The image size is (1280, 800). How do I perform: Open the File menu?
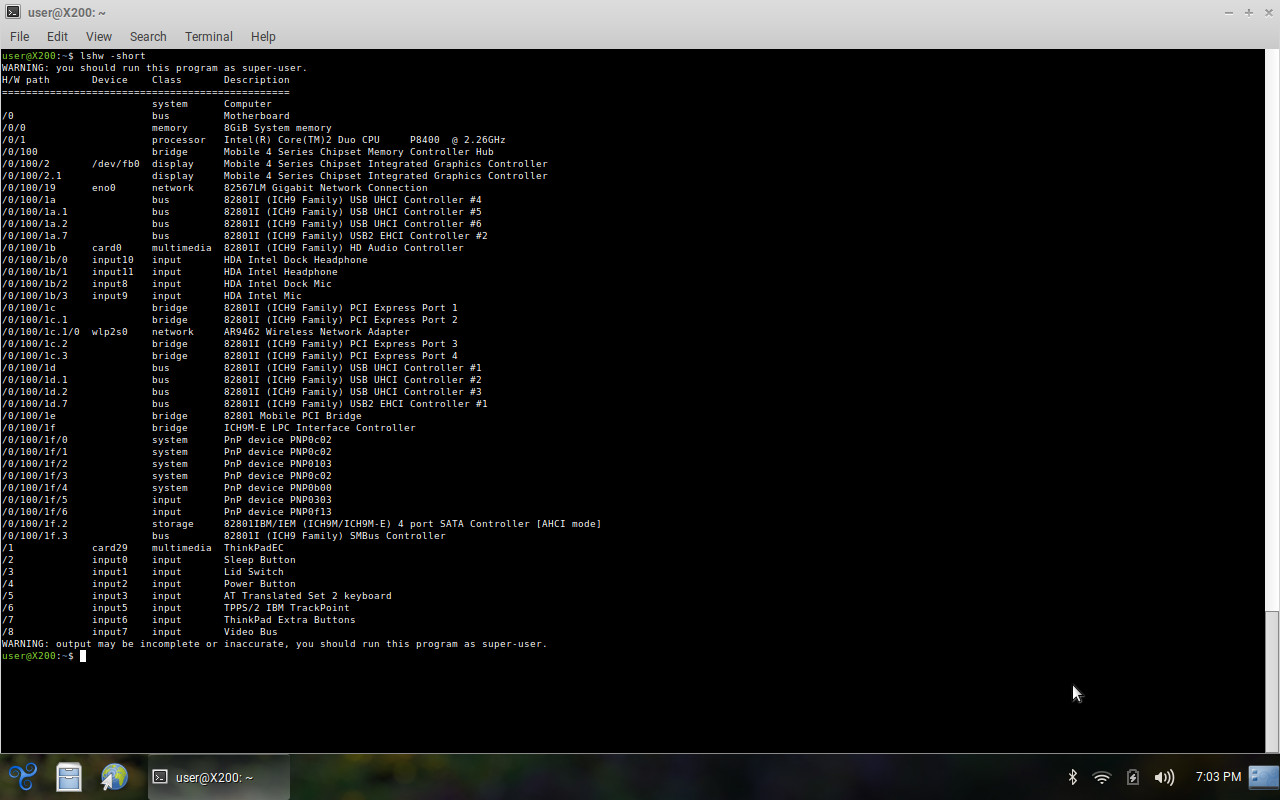[19, 36]
